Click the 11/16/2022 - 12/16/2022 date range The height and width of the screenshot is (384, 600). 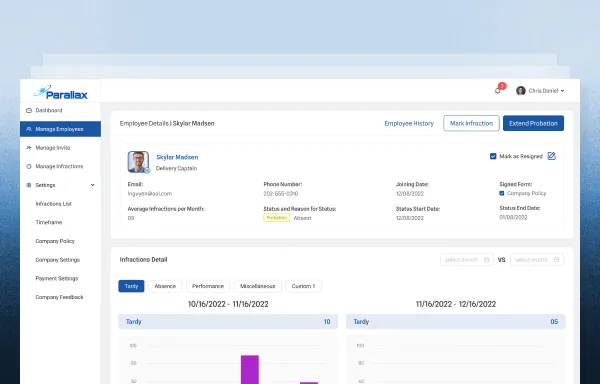456,304
